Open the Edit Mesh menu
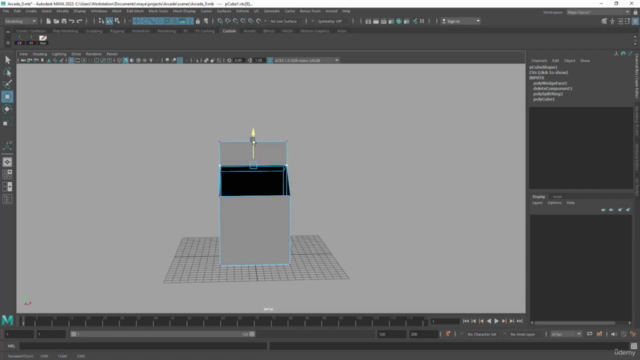The height and width of the screenshot is (360, 640). click(x=135, y=11)
